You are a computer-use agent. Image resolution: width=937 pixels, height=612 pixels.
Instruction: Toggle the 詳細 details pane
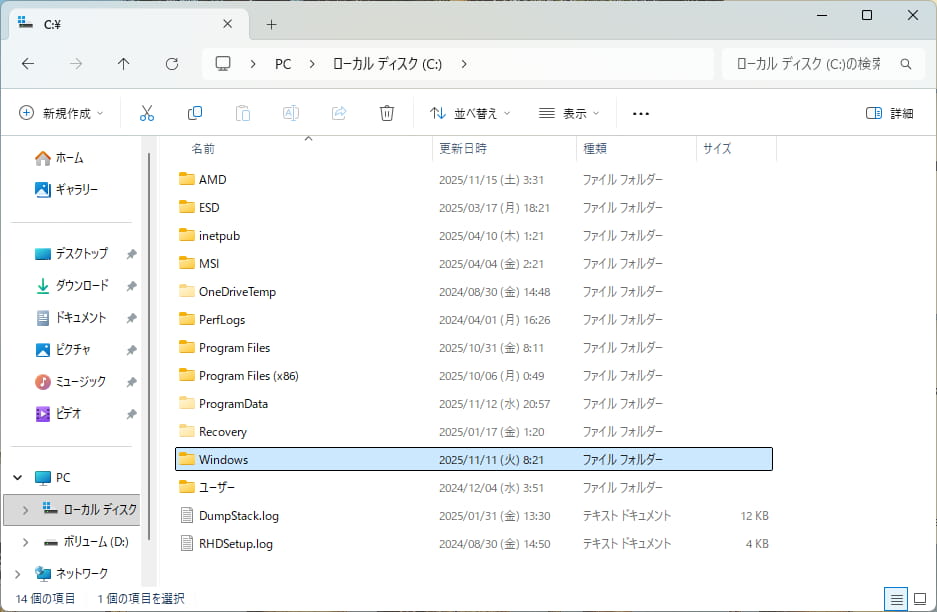[889, 113]
